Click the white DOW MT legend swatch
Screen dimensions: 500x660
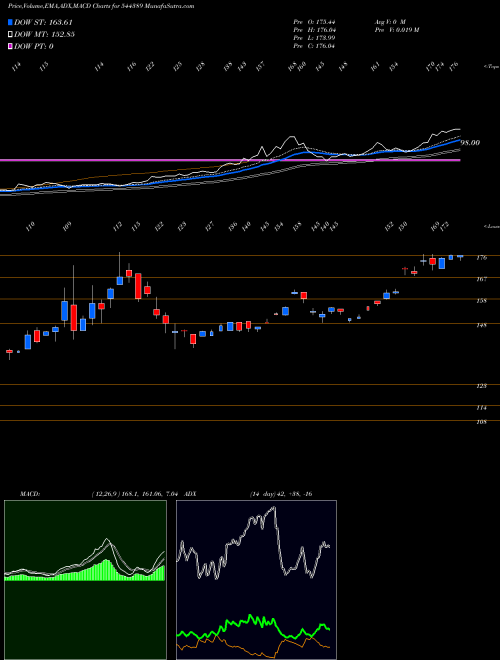[x=11, y=34]
